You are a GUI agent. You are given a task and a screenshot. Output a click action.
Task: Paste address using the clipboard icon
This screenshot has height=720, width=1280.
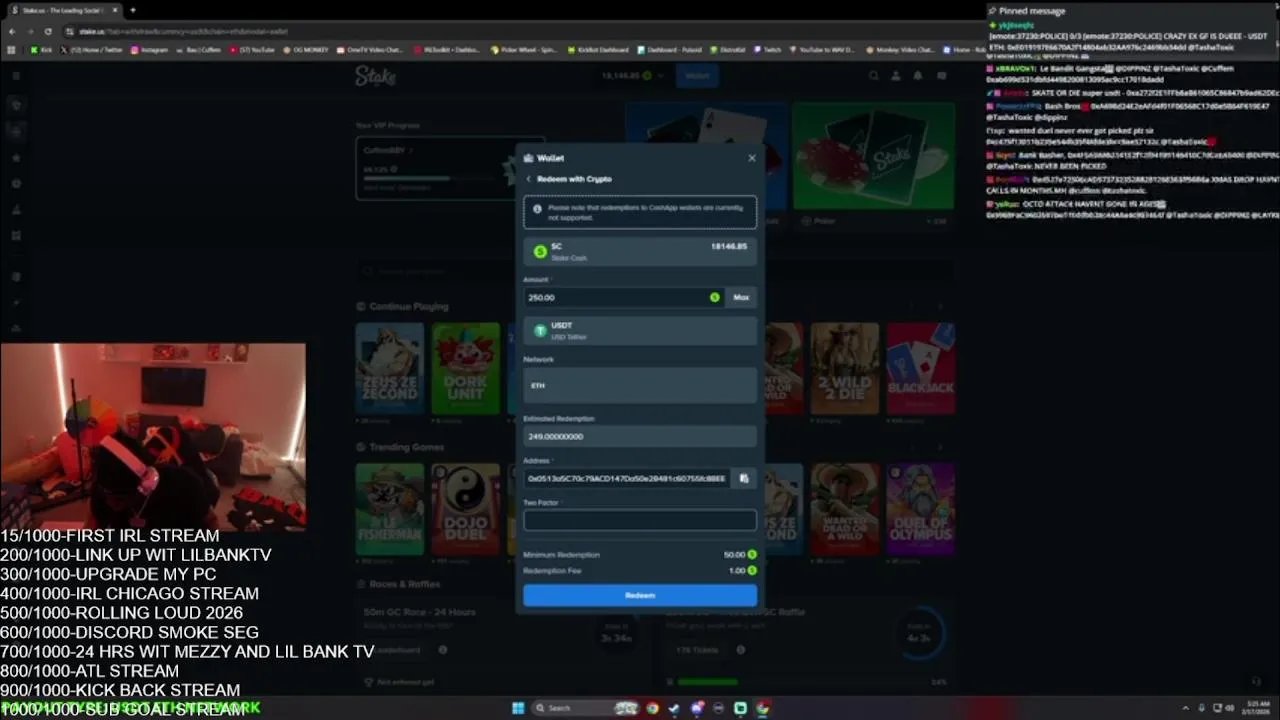point(744,478)
